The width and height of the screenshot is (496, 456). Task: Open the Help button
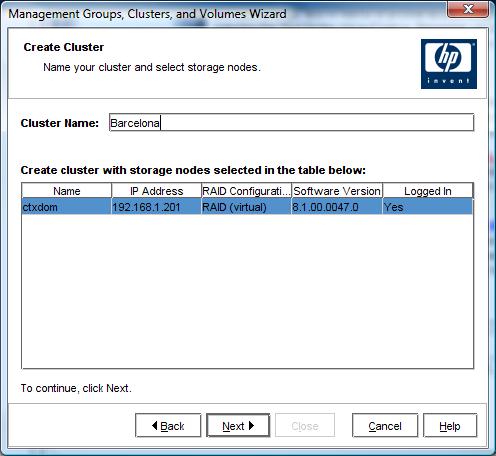pyautogui.click(x=450, y=425)
